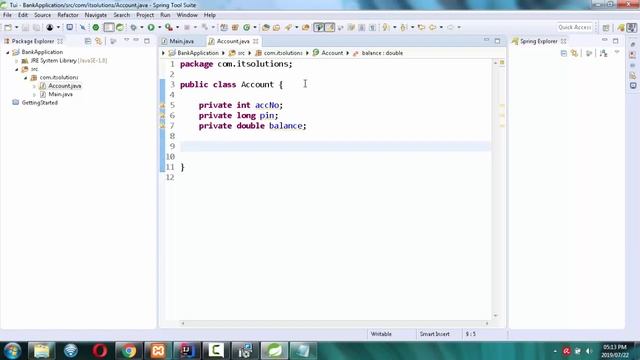Click the Save All toolbar icon

click(36, 27)
